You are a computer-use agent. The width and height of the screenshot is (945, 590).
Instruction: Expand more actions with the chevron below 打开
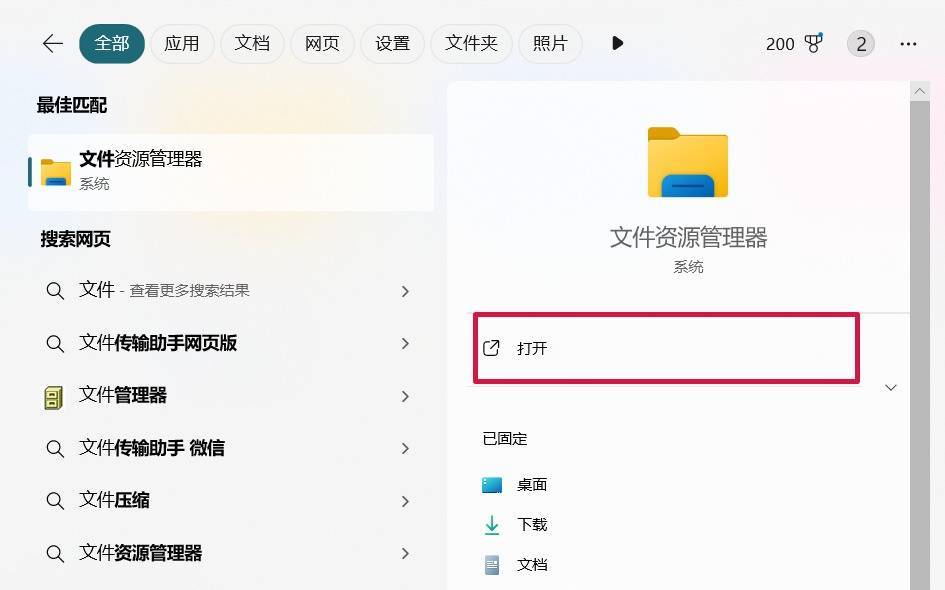(x=890, y=387)
